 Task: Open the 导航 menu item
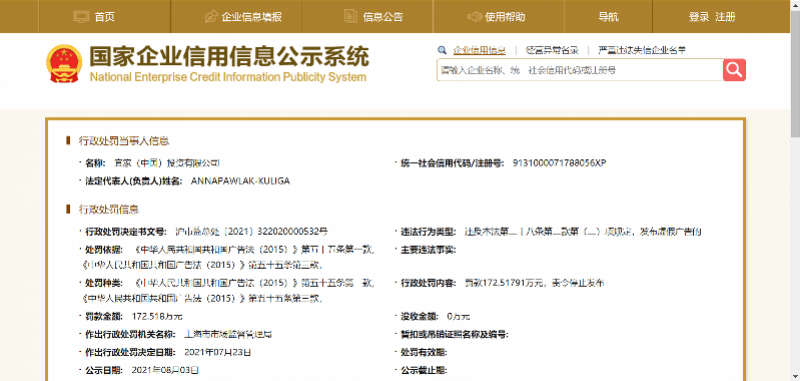click(609, 16)
